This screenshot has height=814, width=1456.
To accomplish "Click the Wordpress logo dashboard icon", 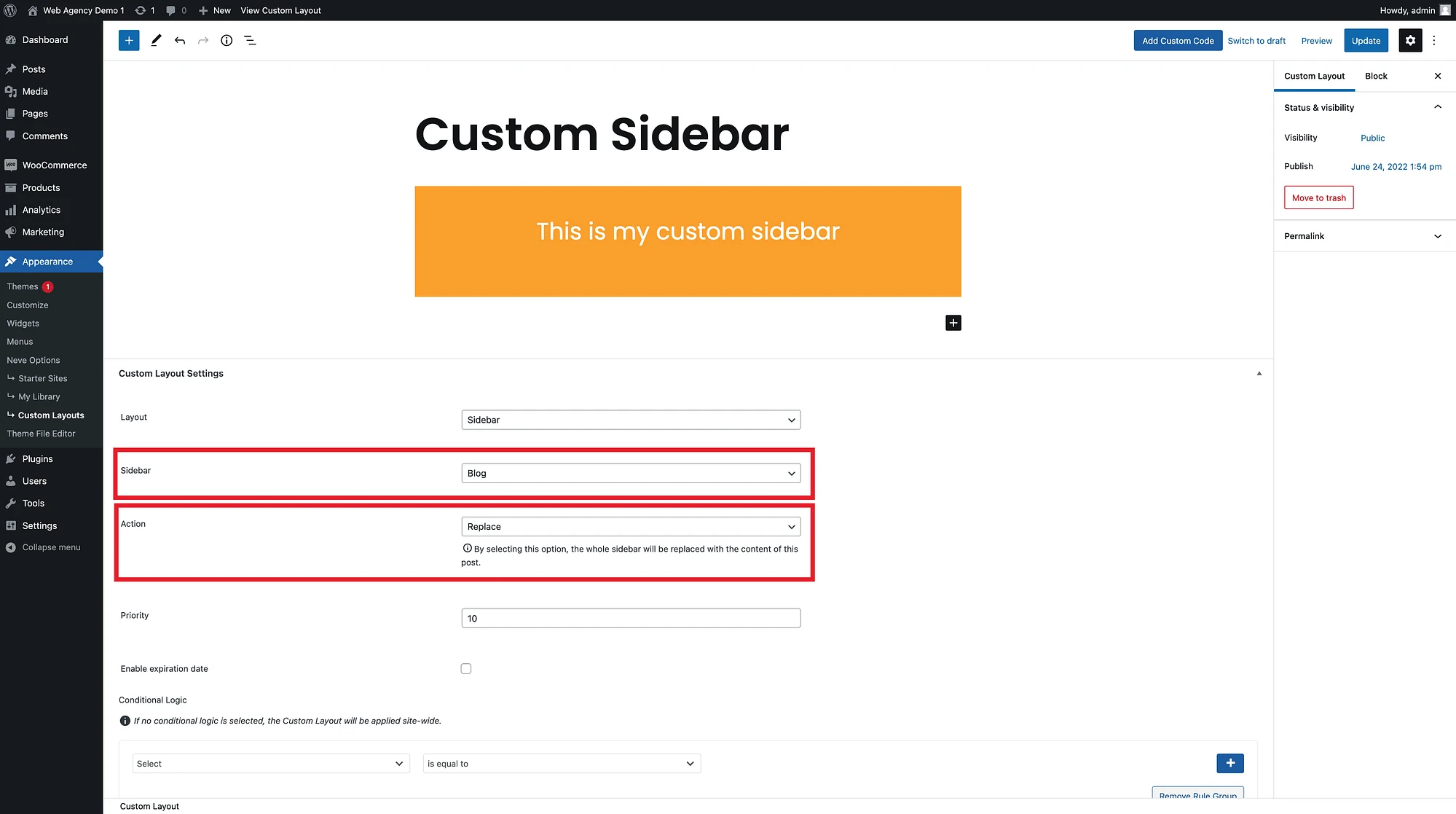I will [x=10, y=10].
